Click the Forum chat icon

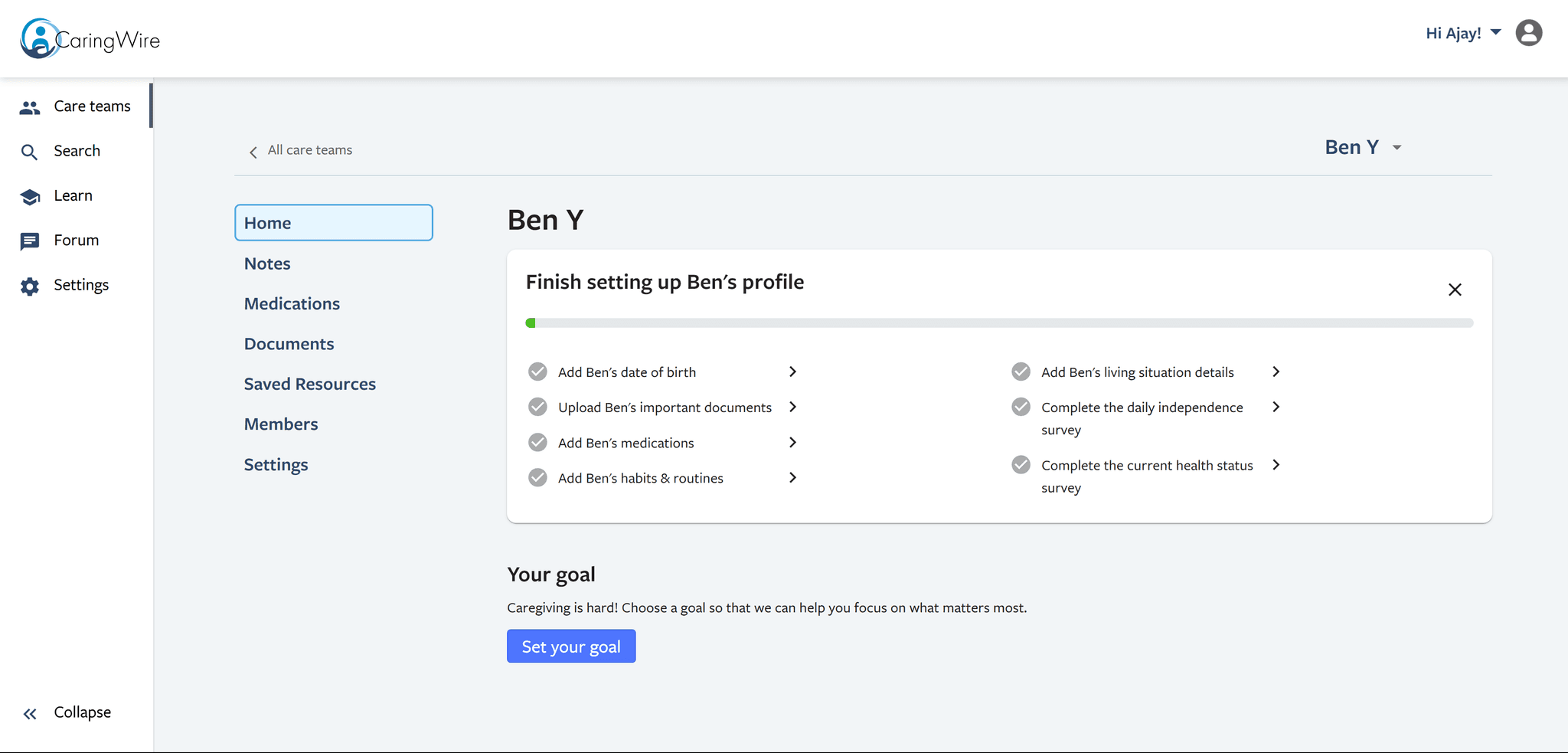click(x=30, y=241)
